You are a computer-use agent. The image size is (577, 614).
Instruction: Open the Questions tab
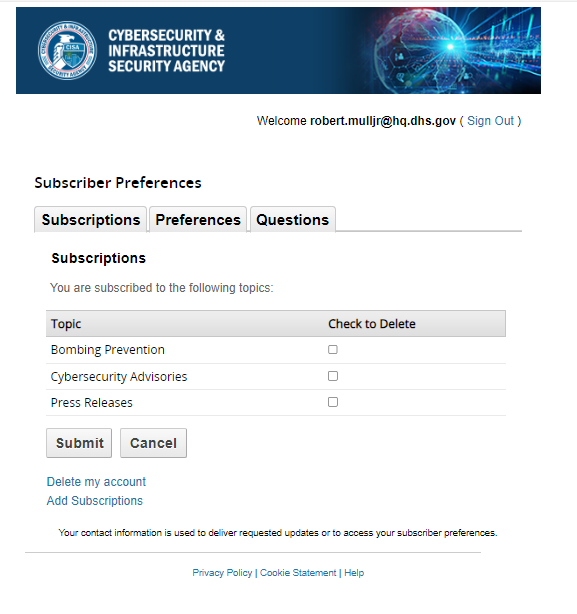pyautogui.click(x=292, y=220)
